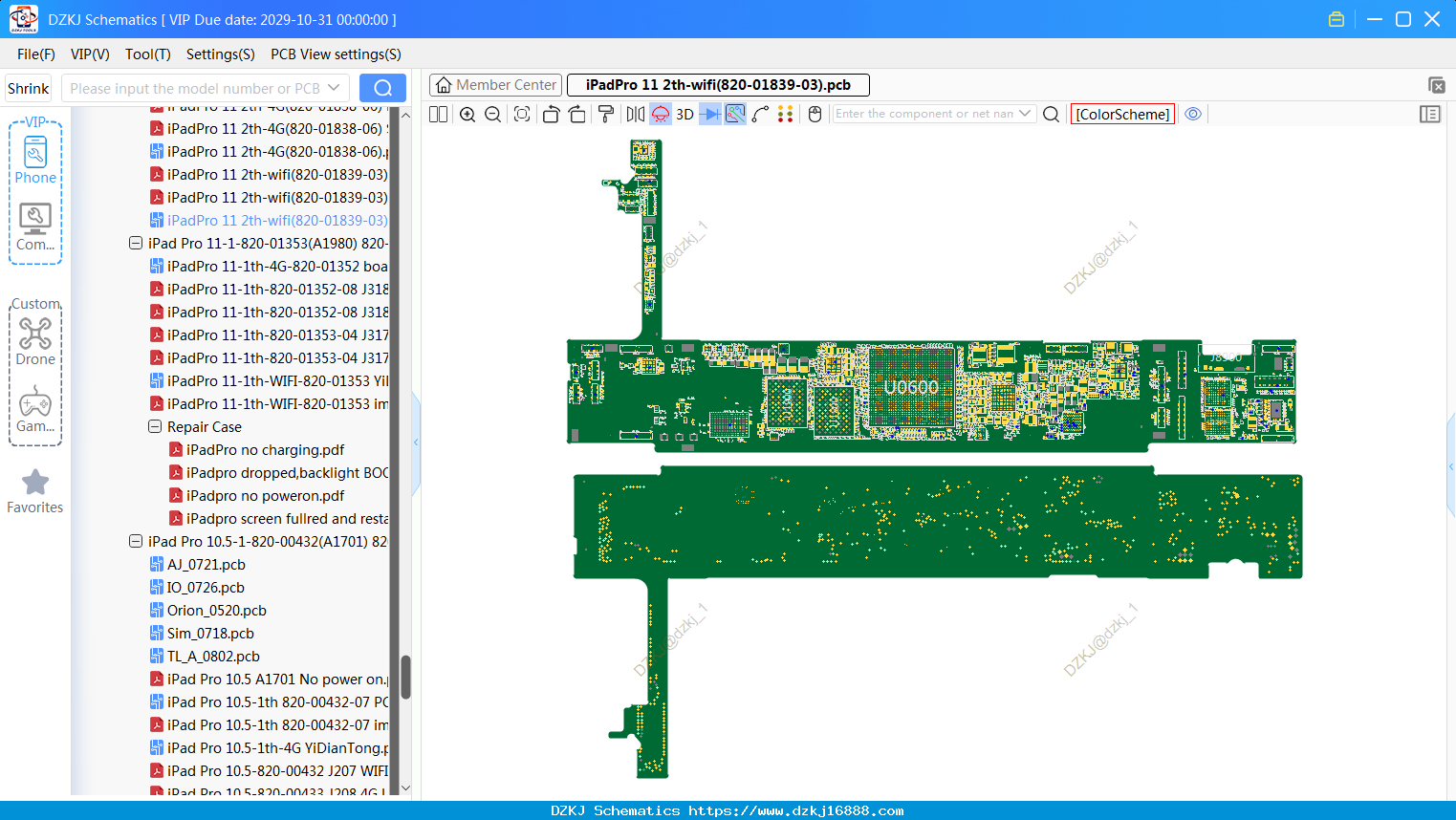Screen dimensions: 1456x820
Task: Open the Member Center tab
Action: 496,85
